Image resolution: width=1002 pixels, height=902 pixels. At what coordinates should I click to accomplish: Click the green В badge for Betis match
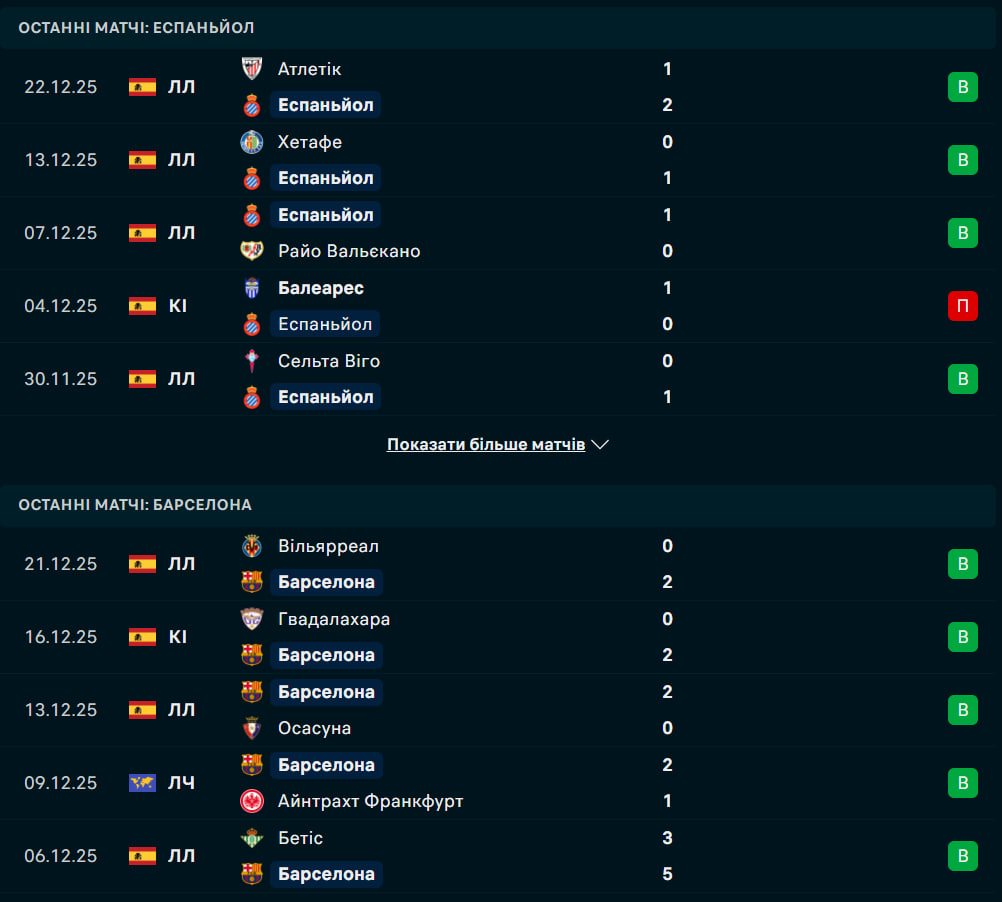[x=962, y=856]
